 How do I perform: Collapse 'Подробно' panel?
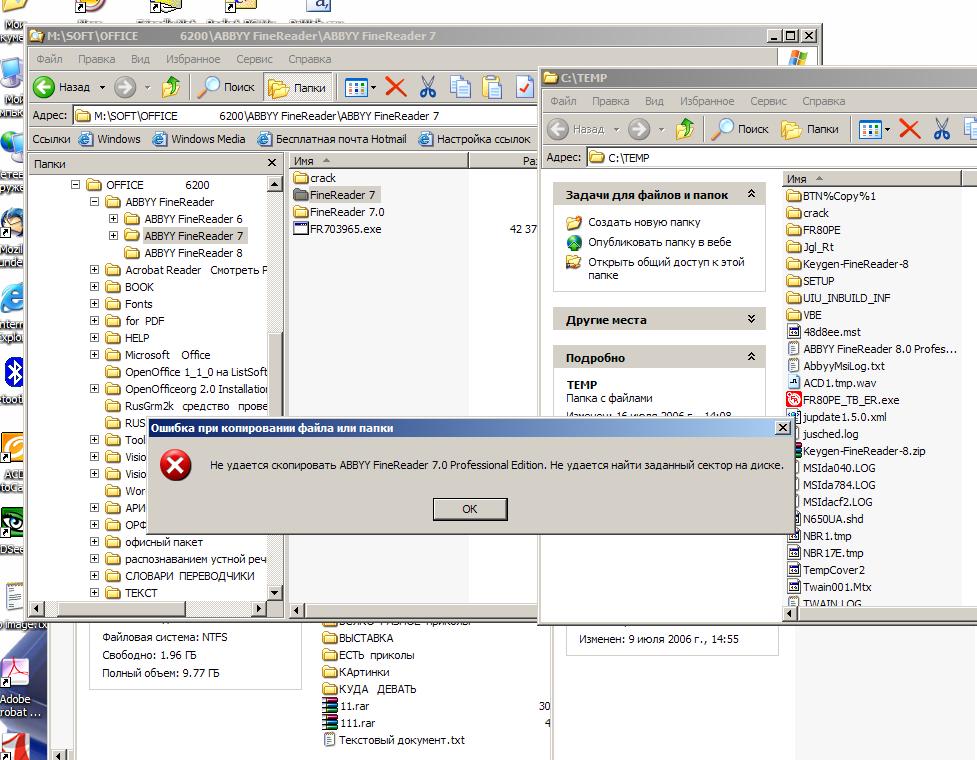pyautogui.click(x=751, y=357)
